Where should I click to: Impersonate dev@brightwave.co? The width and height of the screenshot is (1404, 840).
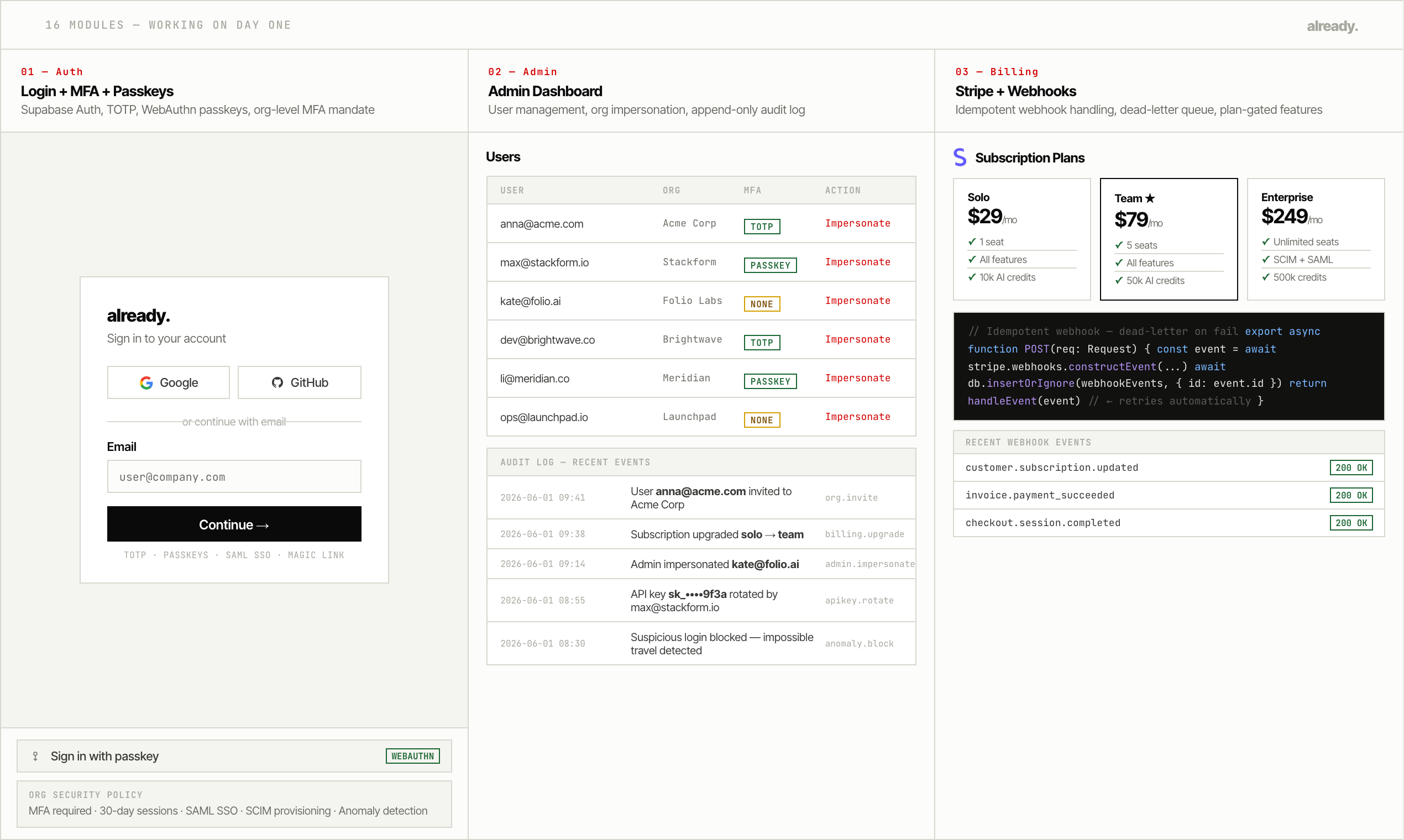tap(858, 340)
